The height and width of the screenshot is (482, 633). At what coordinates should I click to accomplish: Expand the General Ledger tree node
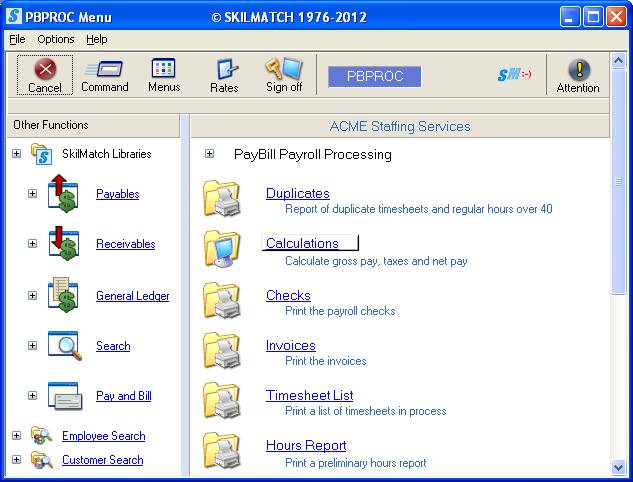(32, 295)
